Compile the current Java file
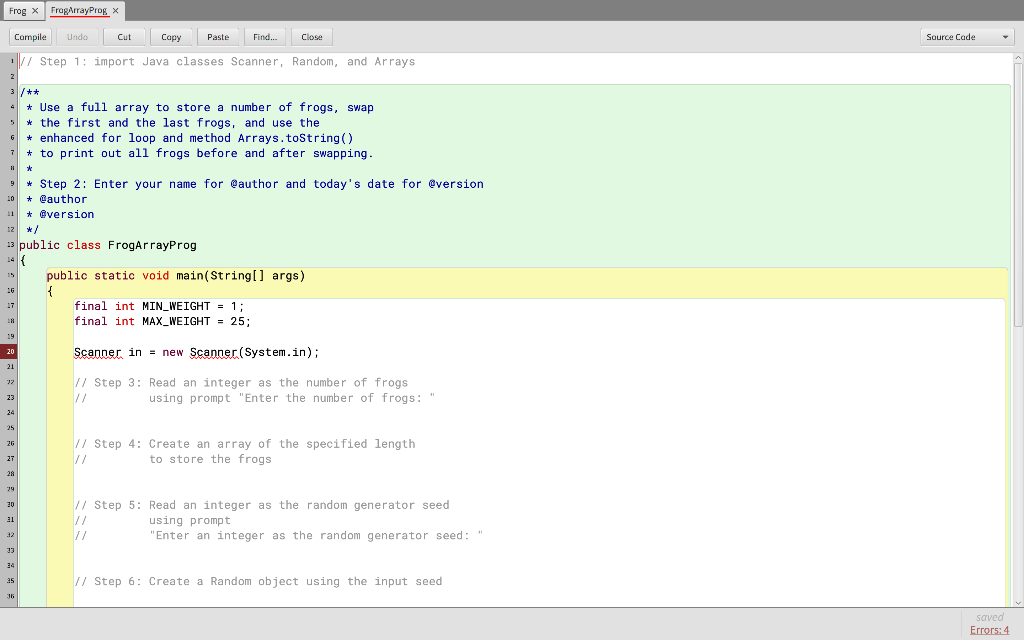The image size is (1024, 640). pos(29,36)
